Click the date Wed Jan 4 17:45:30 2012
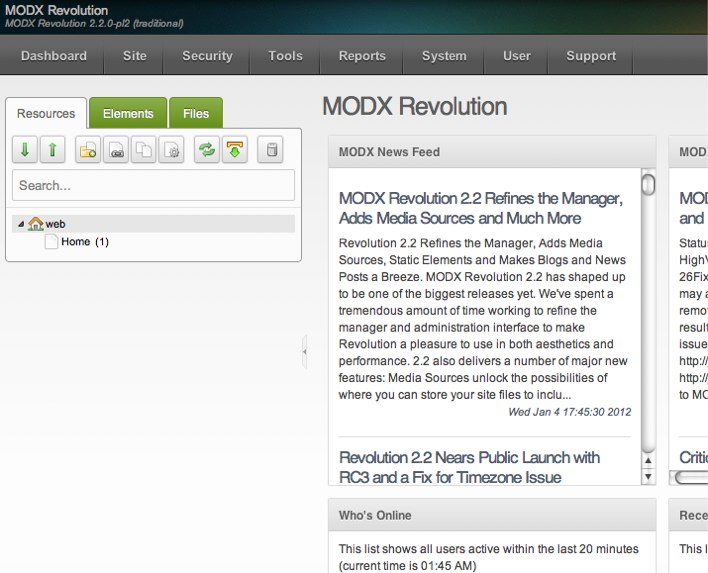 (x=569, y=412)
